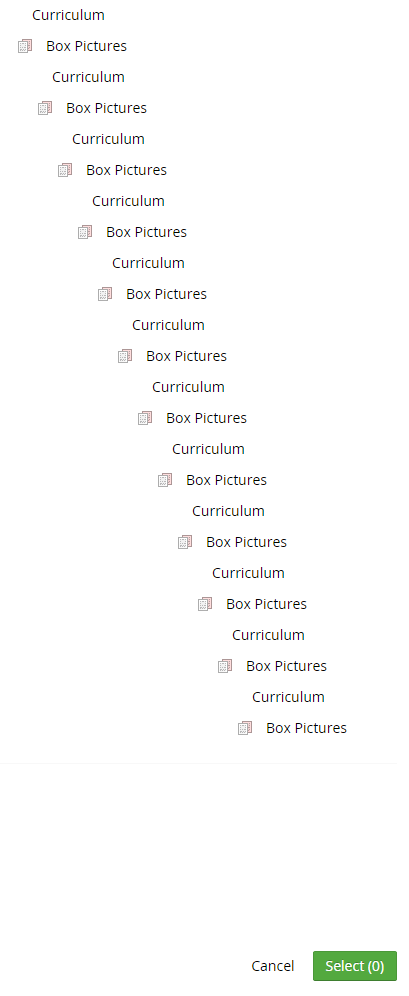Select the bottommost Curriculum tree entry
This screenshot has width=409, height=996.
(x=288, y=697)
